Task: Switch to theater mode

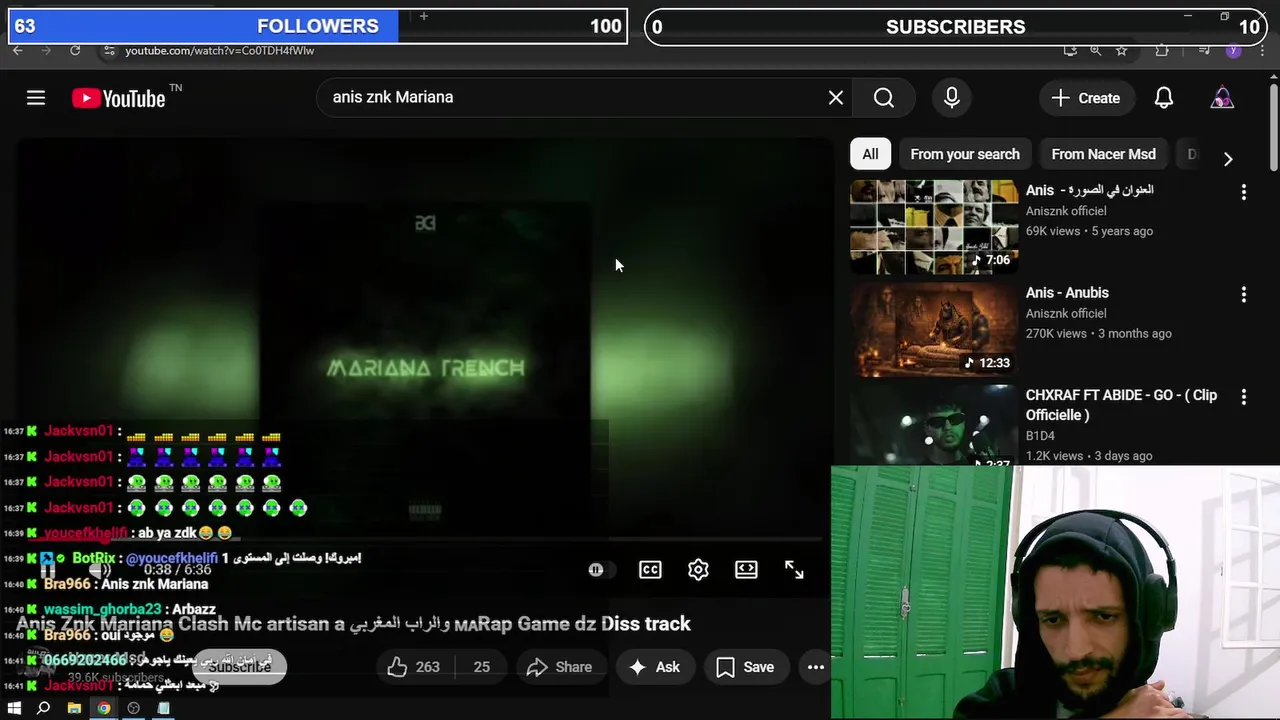Action: (x=746, y=569)
